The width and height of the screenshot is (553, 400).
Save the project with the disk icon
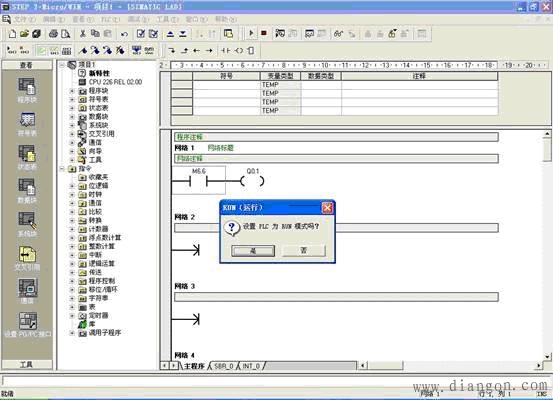[x=36, y=34]
